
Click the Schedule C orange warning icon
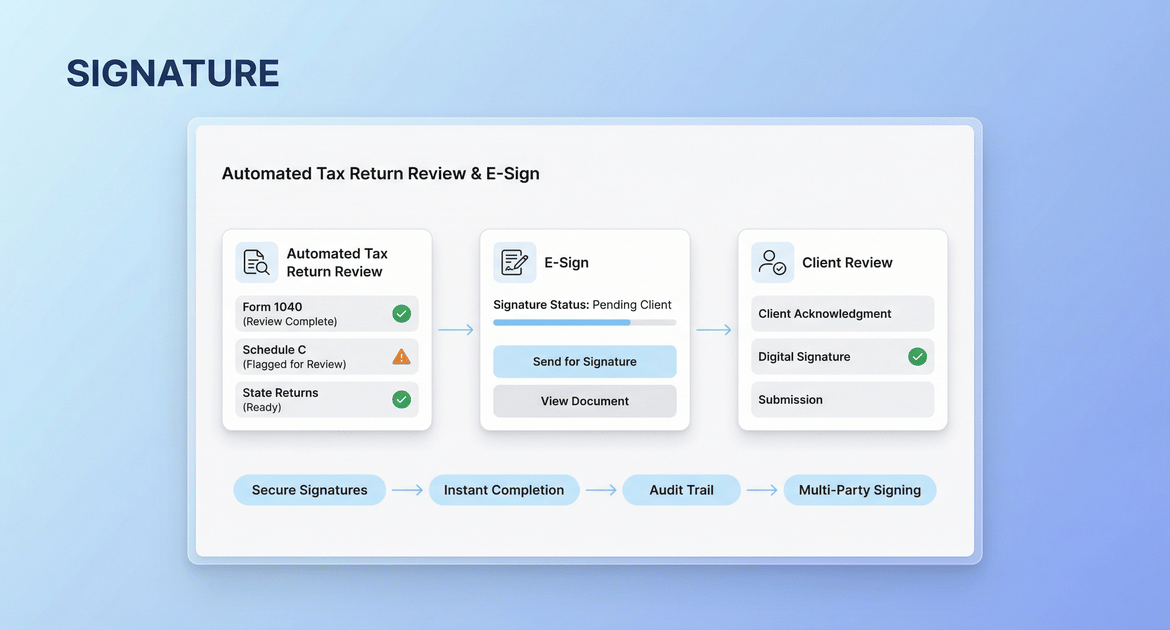[x=401, y=357]
